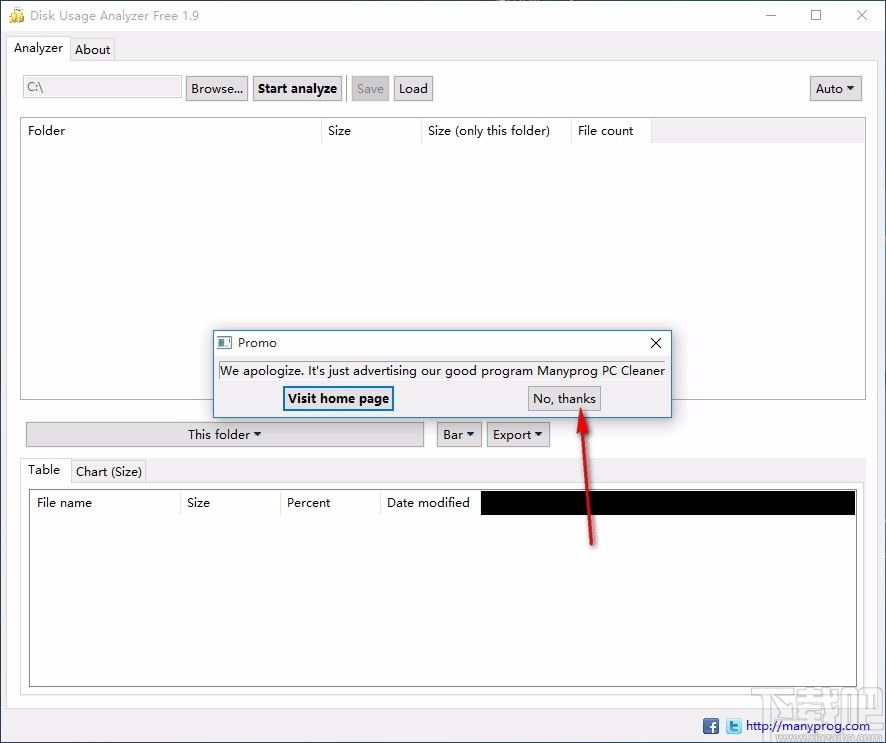Click the Disk Usage Analyzer title bar icon
Screen dimensions: 886x743
tap(16, 15)
